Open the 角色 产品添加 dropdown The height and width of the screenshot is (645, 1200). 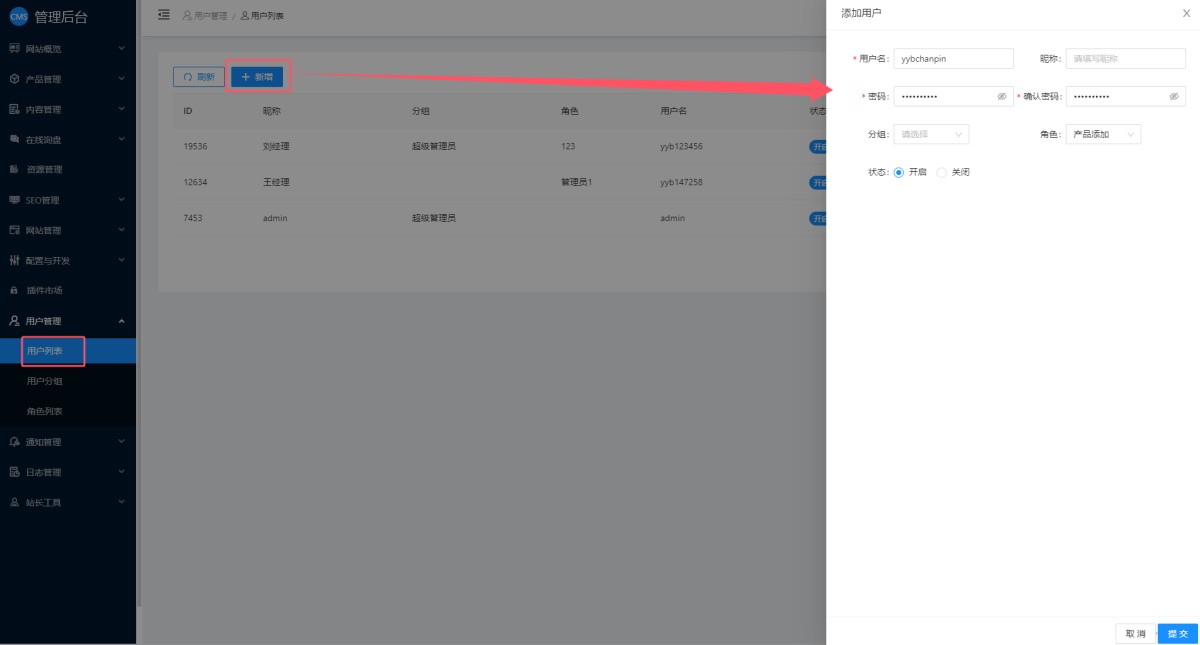tap(1103, 134)
